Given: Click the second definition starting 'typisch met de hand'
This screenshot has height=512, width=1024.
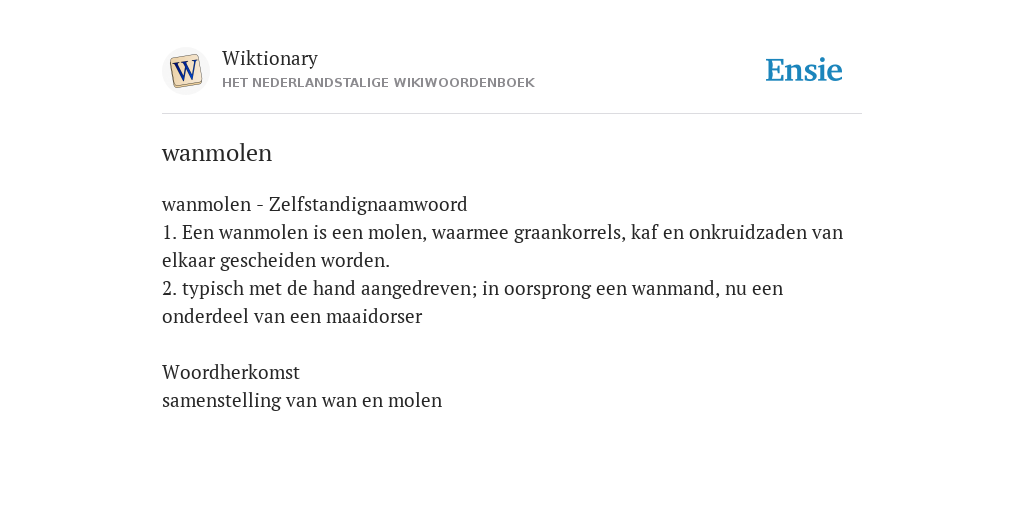Looking at the screenshot, I should point(472,302).
